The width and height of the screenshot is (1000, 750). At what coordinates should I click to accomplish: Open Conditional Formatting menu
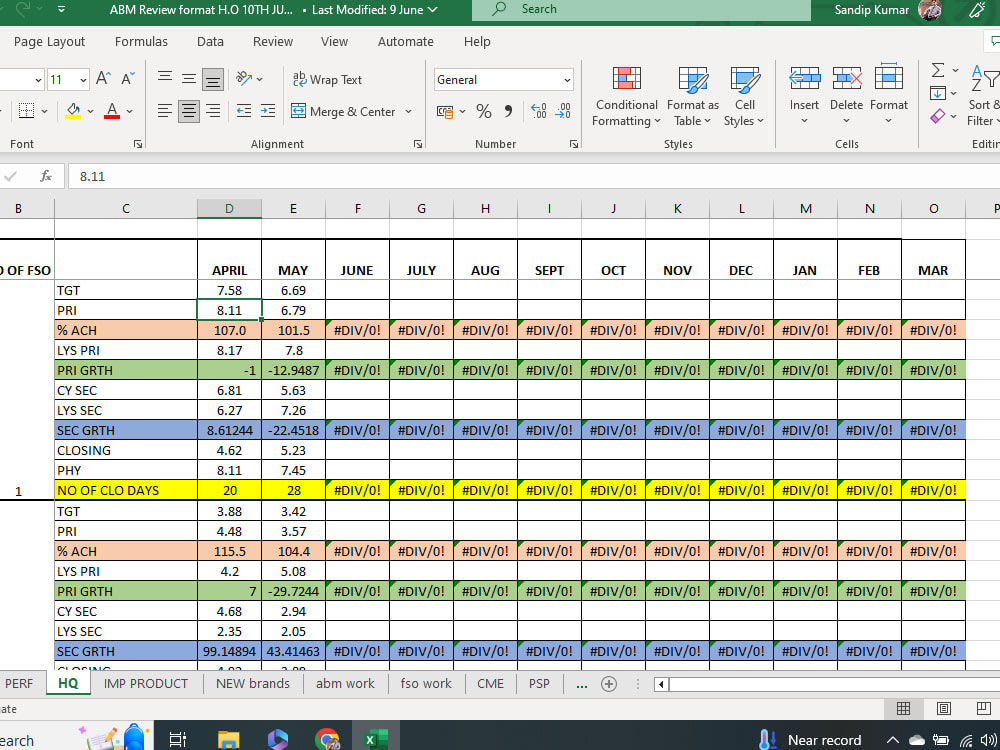(626, 96)
